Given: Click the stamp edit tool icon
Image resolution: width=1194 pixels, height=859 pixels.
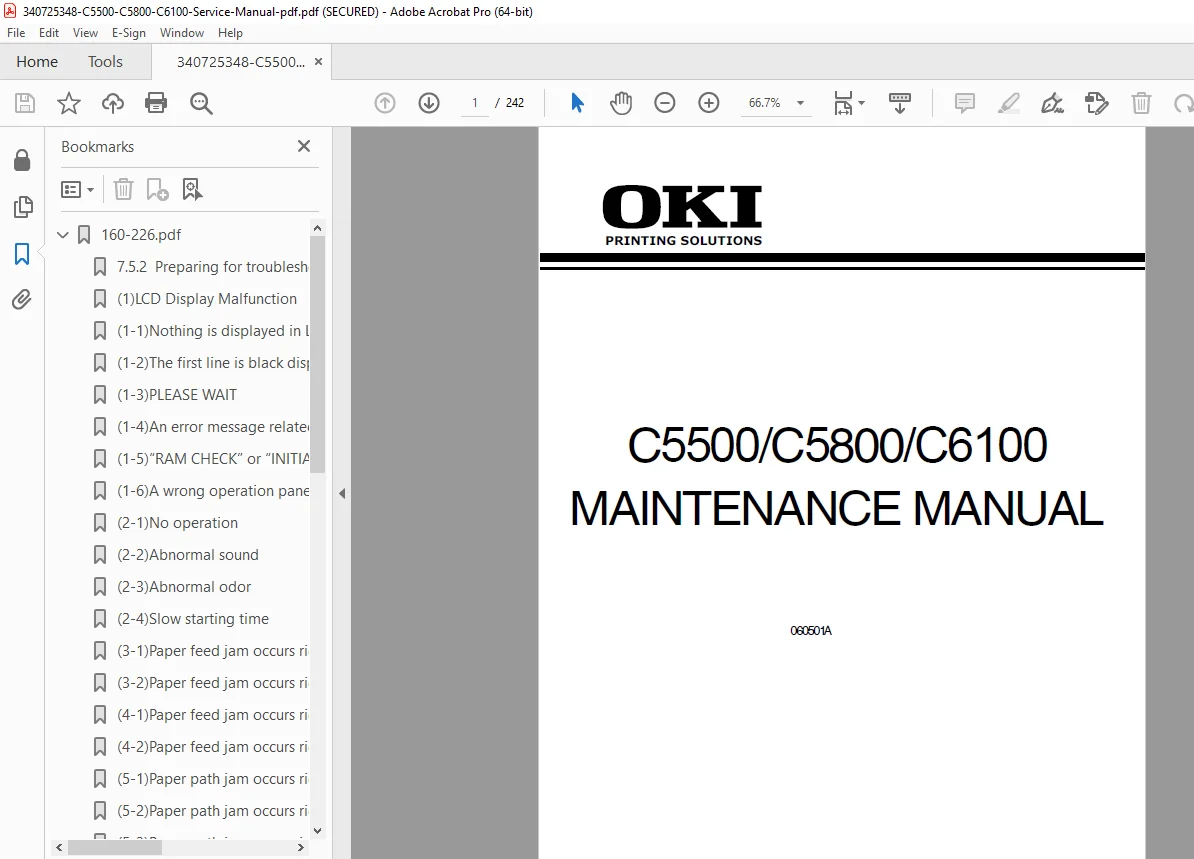Looking at the screenshot, I should [x=1097, y=103].
